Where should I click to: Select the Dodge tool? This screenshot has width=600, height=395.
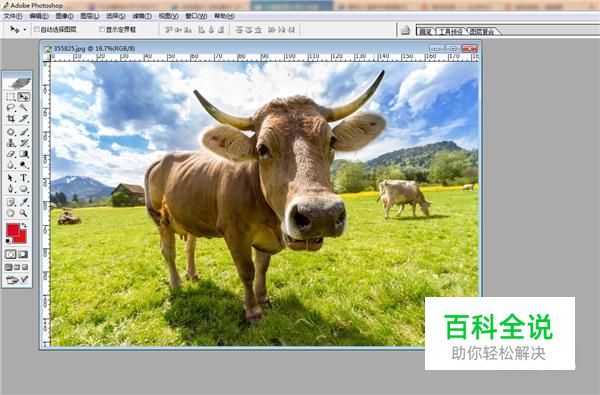(24, 165)
